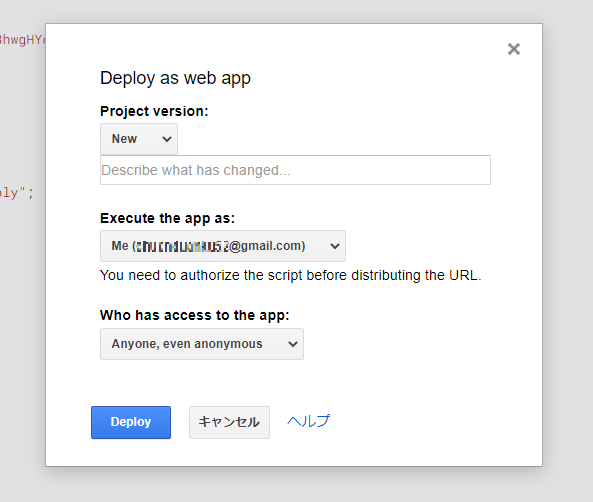Click the authorize script notice text
Viewport: 593px width, 502px height.
click(x=290, y=275)
